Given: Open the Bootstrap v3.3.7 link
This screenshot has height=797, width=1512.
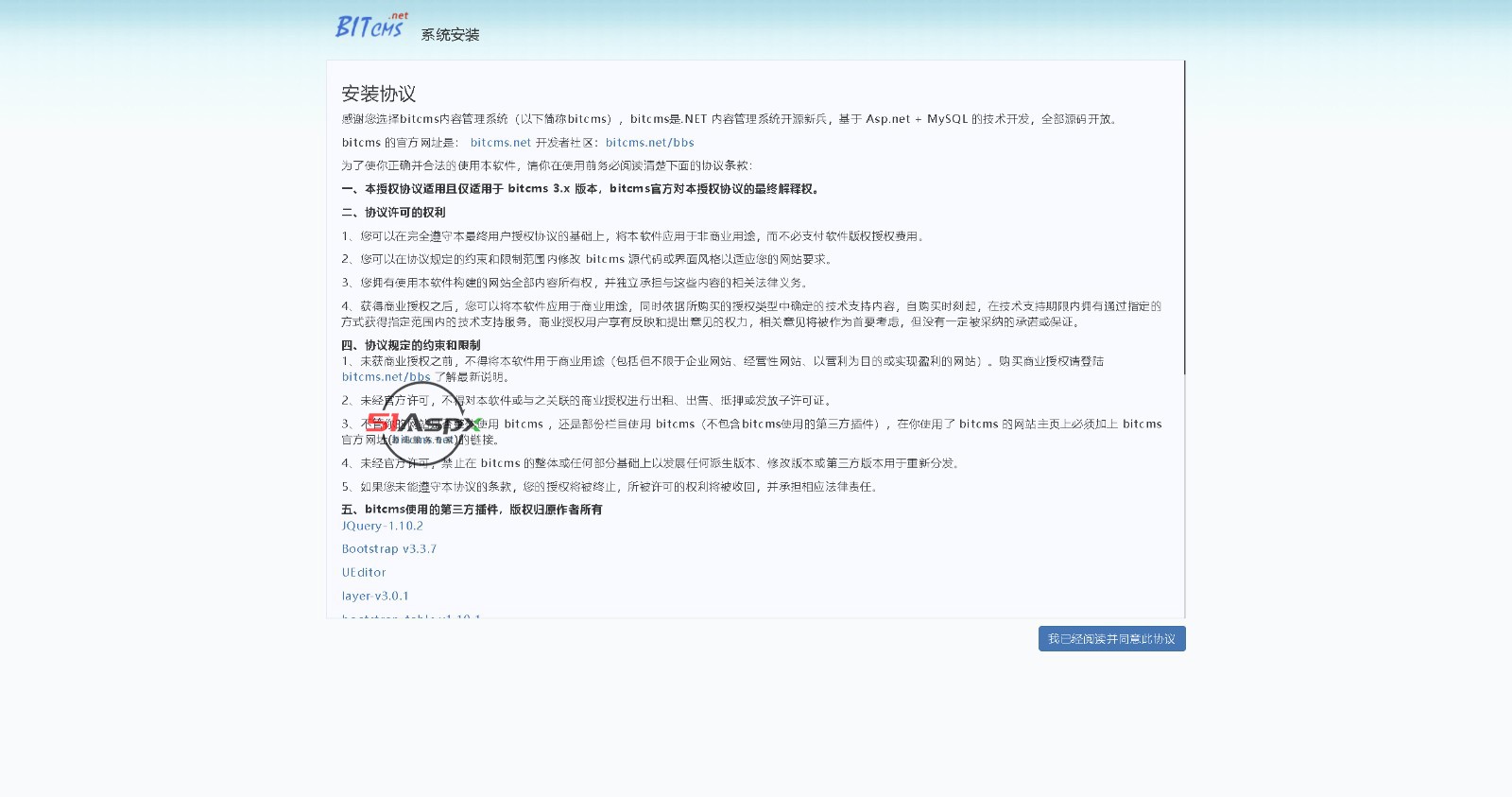Looking at the screenshot, I should [x=388, y=549].
